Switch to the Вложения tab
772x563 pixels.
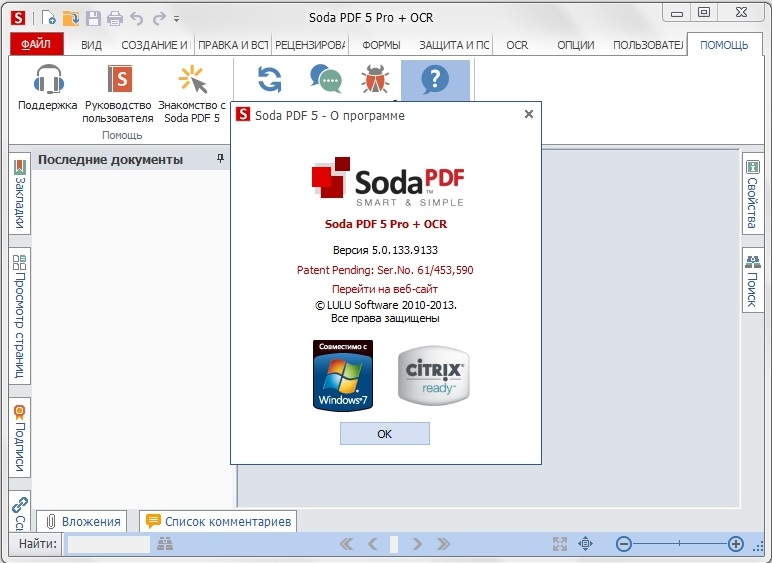[82, 521]
